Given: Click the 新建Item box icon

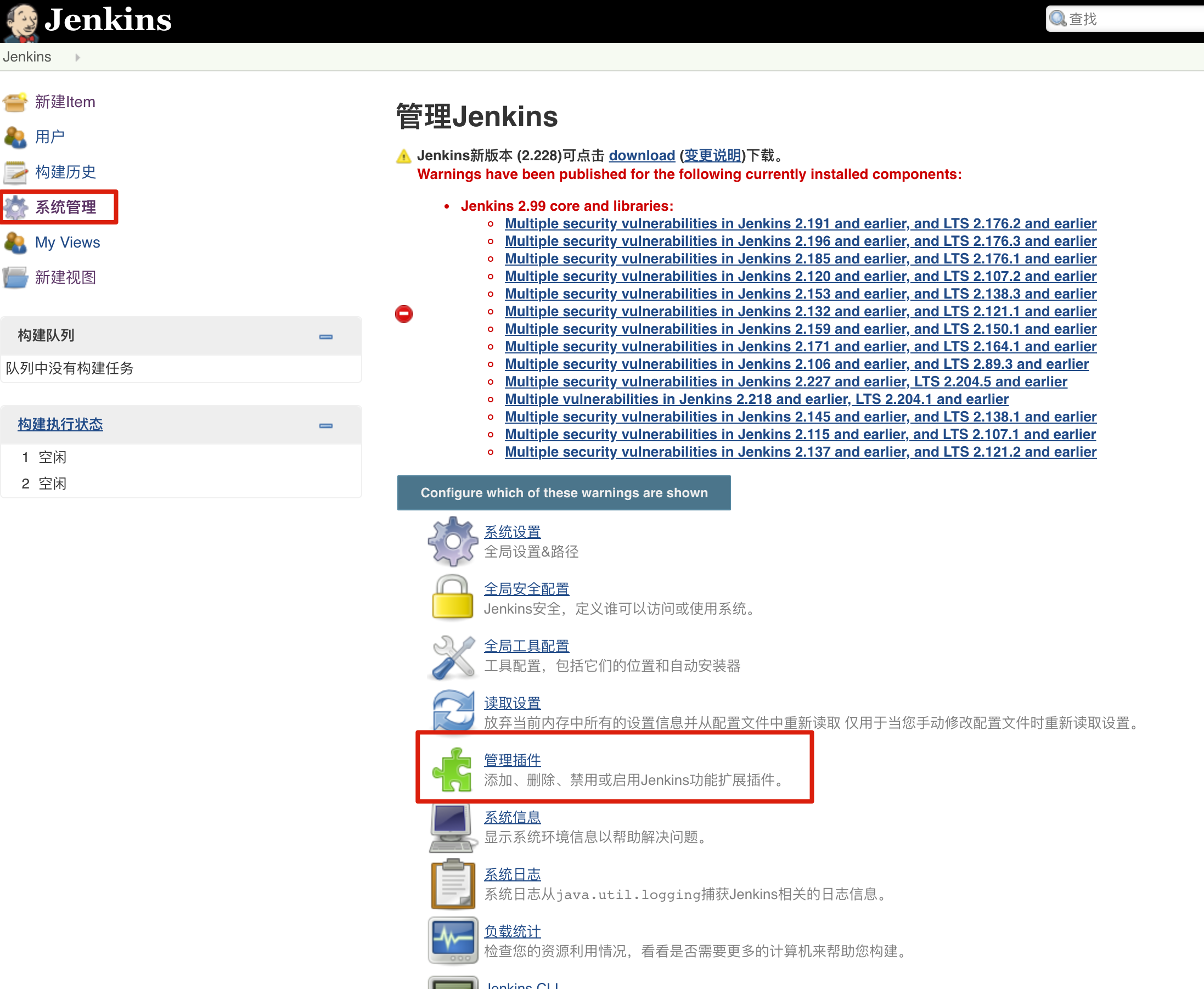Looking at the screenshot, I should pyautogui.click(x=15, y=102).
